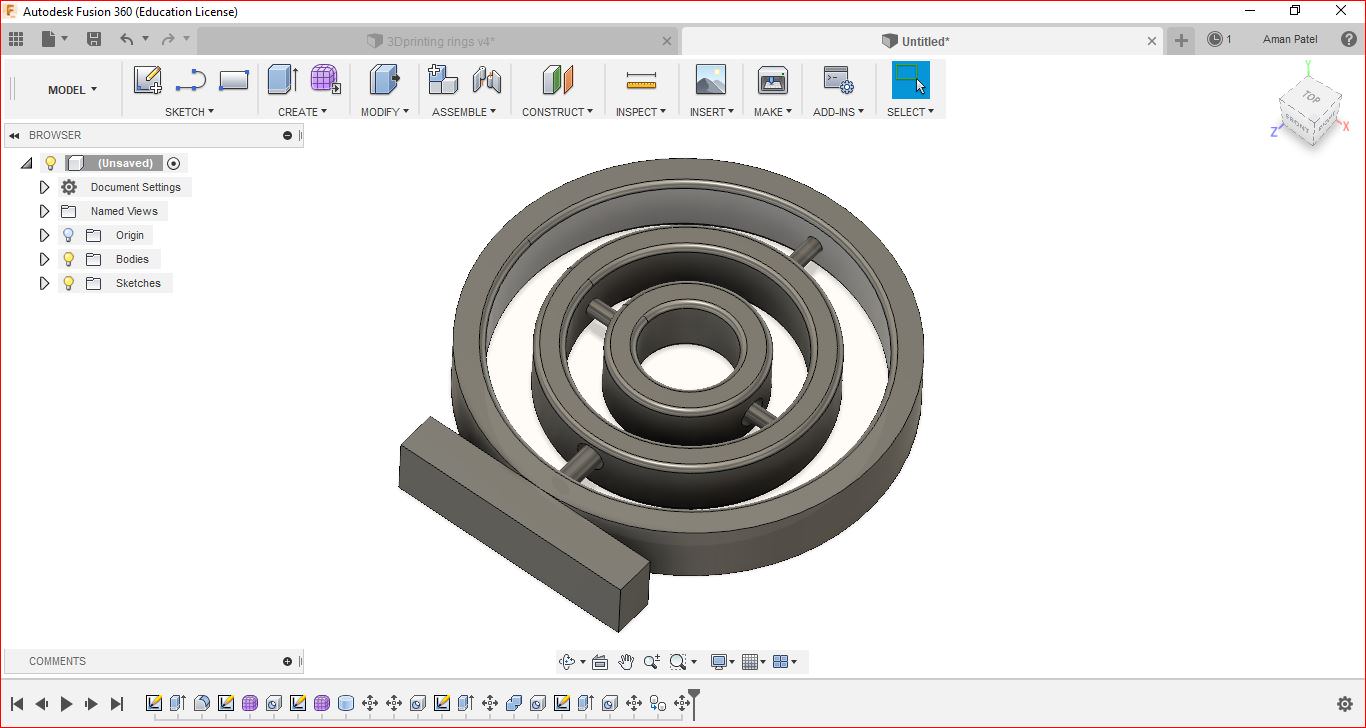This screenshot has width=1366, height=728.
Task: Click the Orbit navigation icon
Action: click(x=567, y=662)
